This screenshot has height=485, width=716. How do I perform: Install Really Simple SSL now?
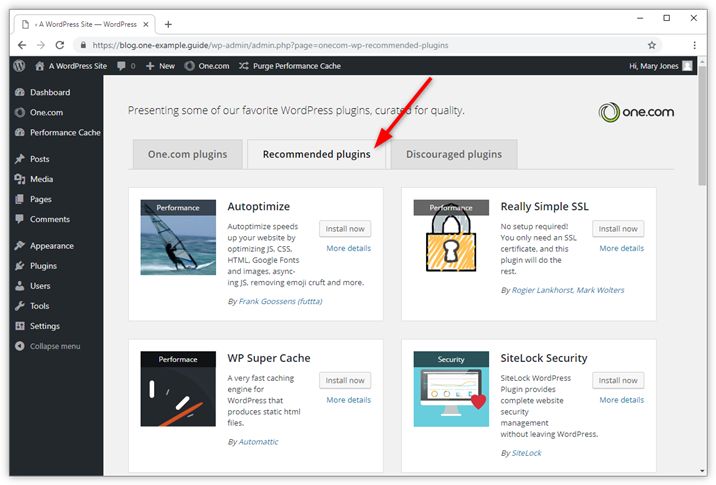pyautogui.click(x=618, y=229)
